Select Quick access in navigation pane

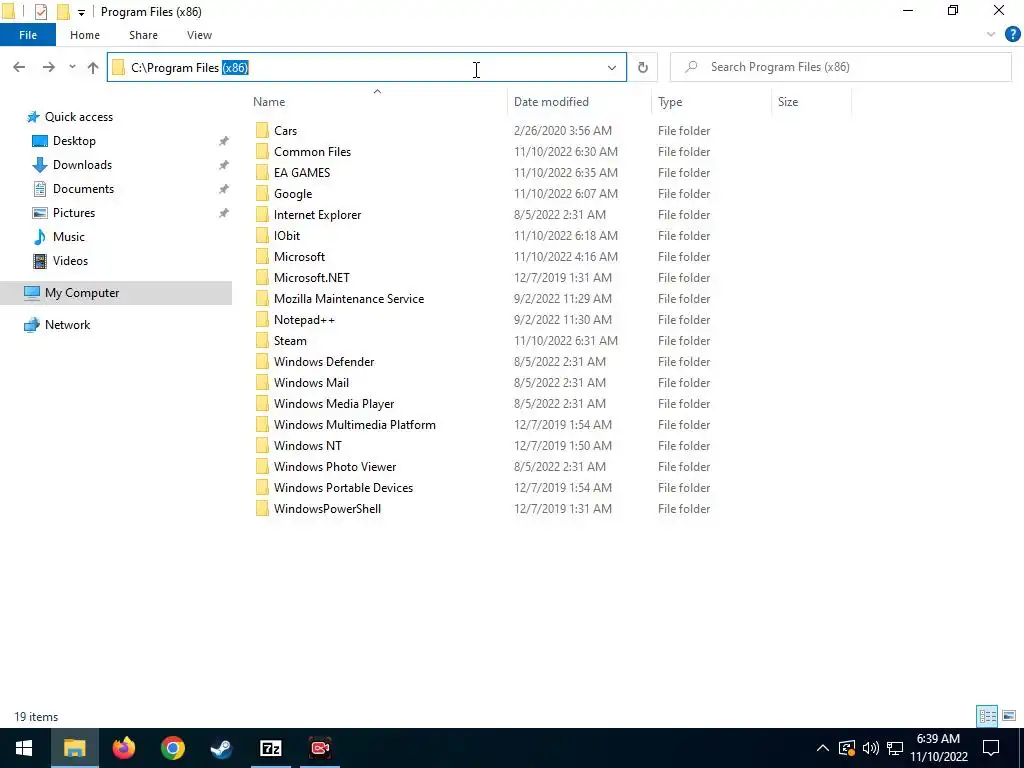pyautogui.click(x=78, y=117)
